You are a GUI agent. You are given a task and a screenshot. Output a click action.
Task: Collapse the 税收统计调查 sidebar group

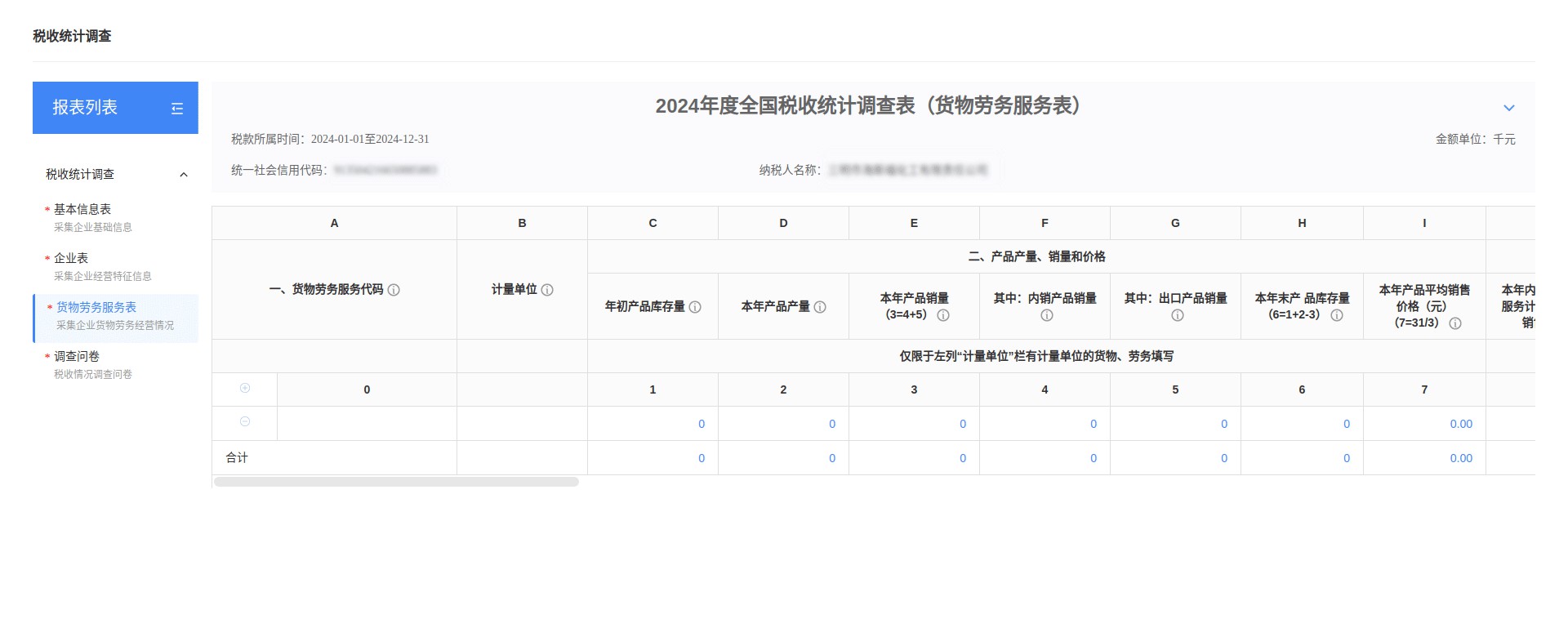coord(184,175)
